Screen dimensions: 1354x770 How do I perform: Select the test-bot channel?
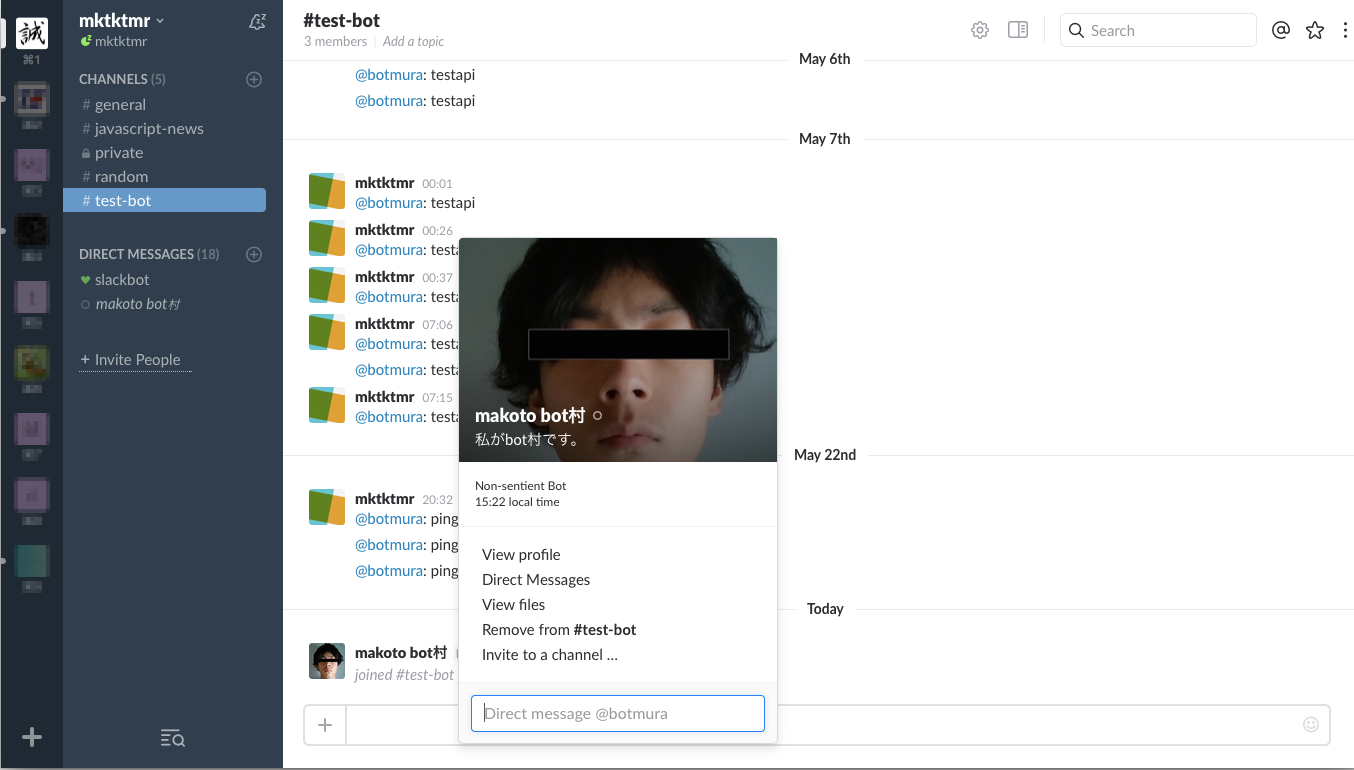tap(164, 200)
